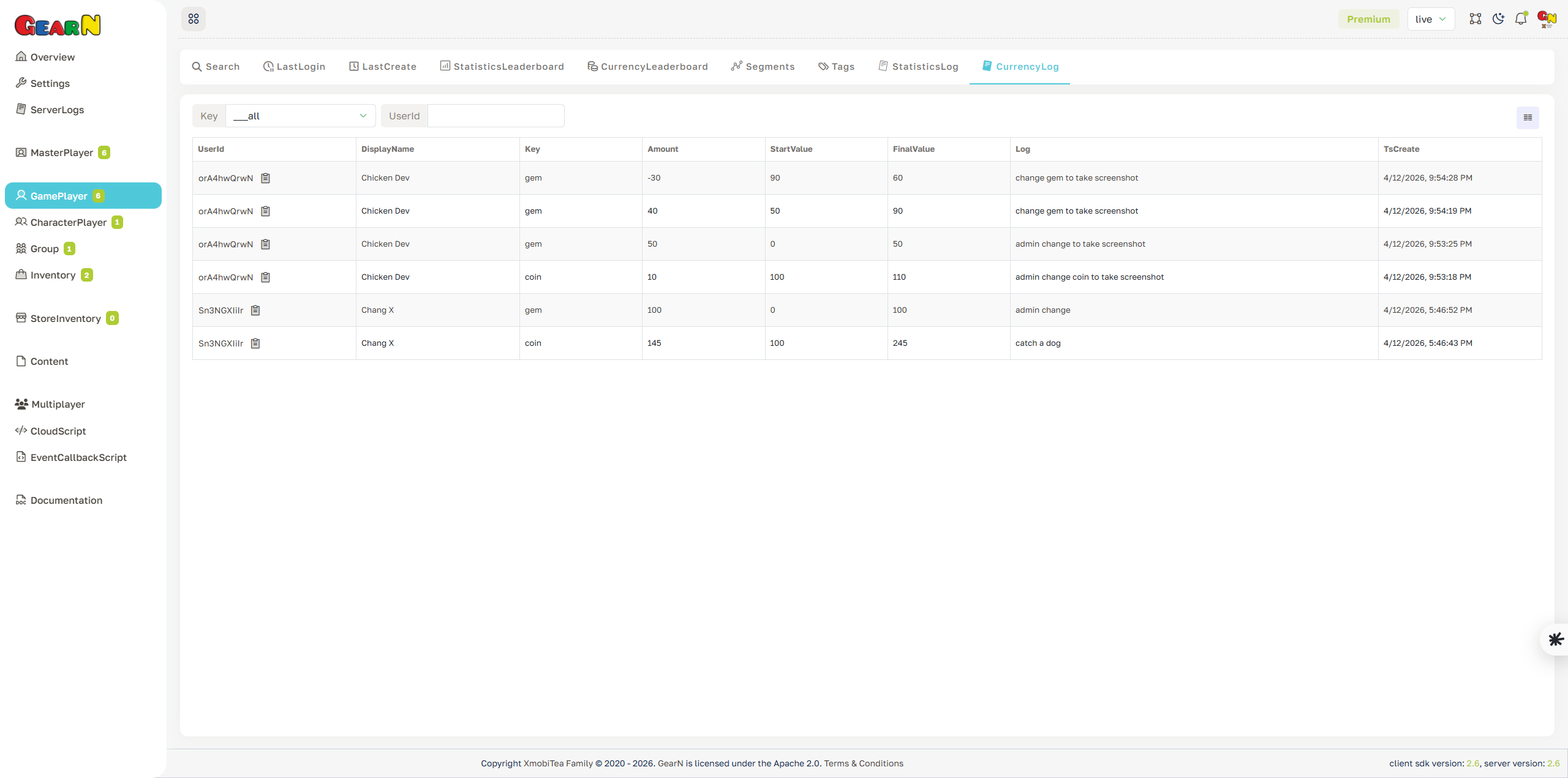Click the floating asterisk widget bottom-right
1568x778 pixels.
(x=1555, y=639)
